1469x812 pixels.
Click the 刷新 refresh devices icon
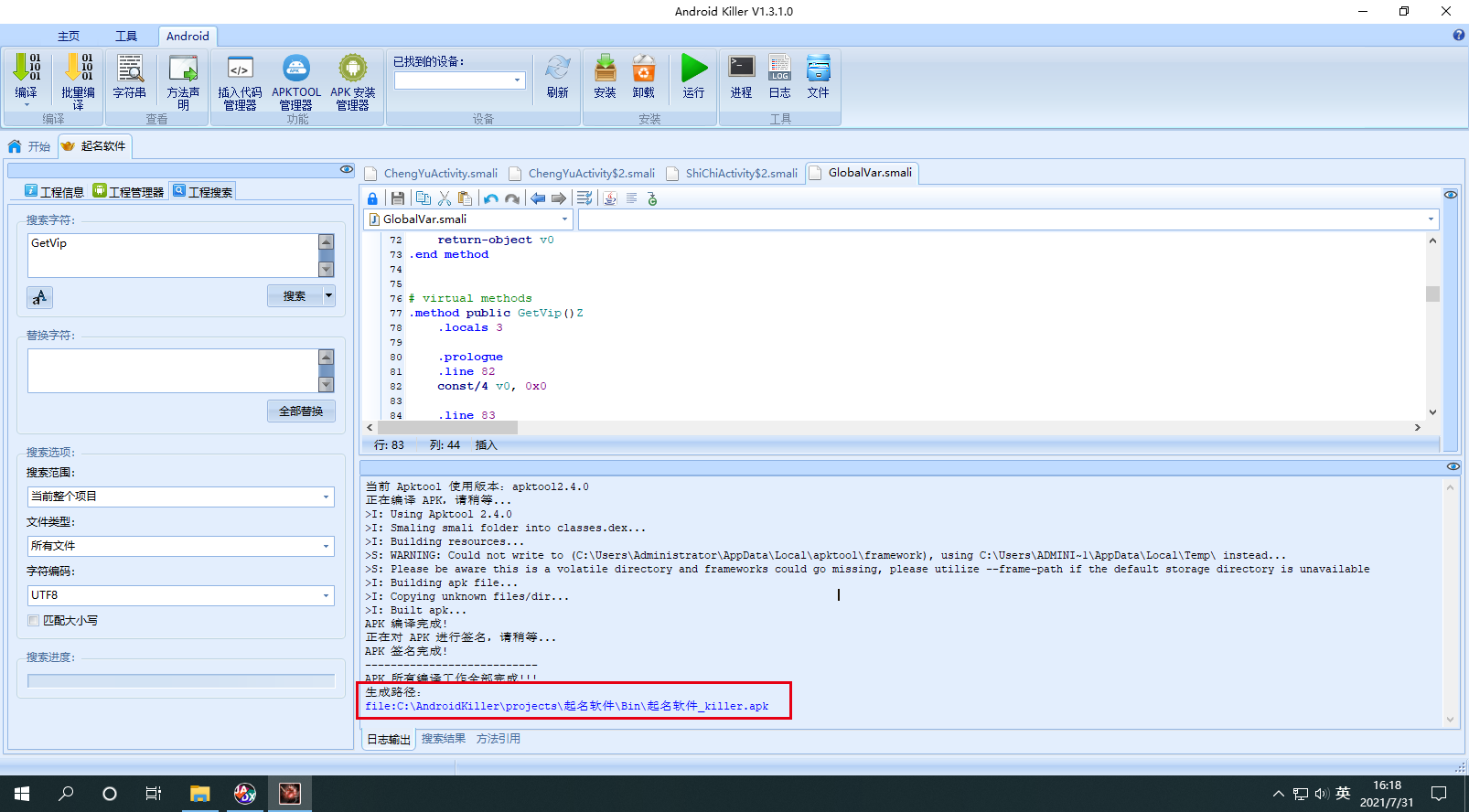tap(558, 68)
